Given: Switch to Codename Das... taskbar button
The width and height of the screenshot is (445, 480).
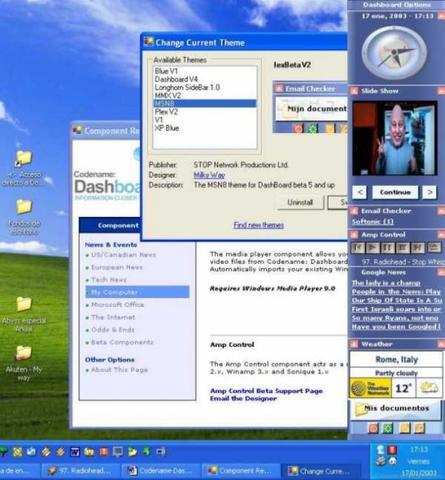Looking at the screenshot, I should pos(161,471).
